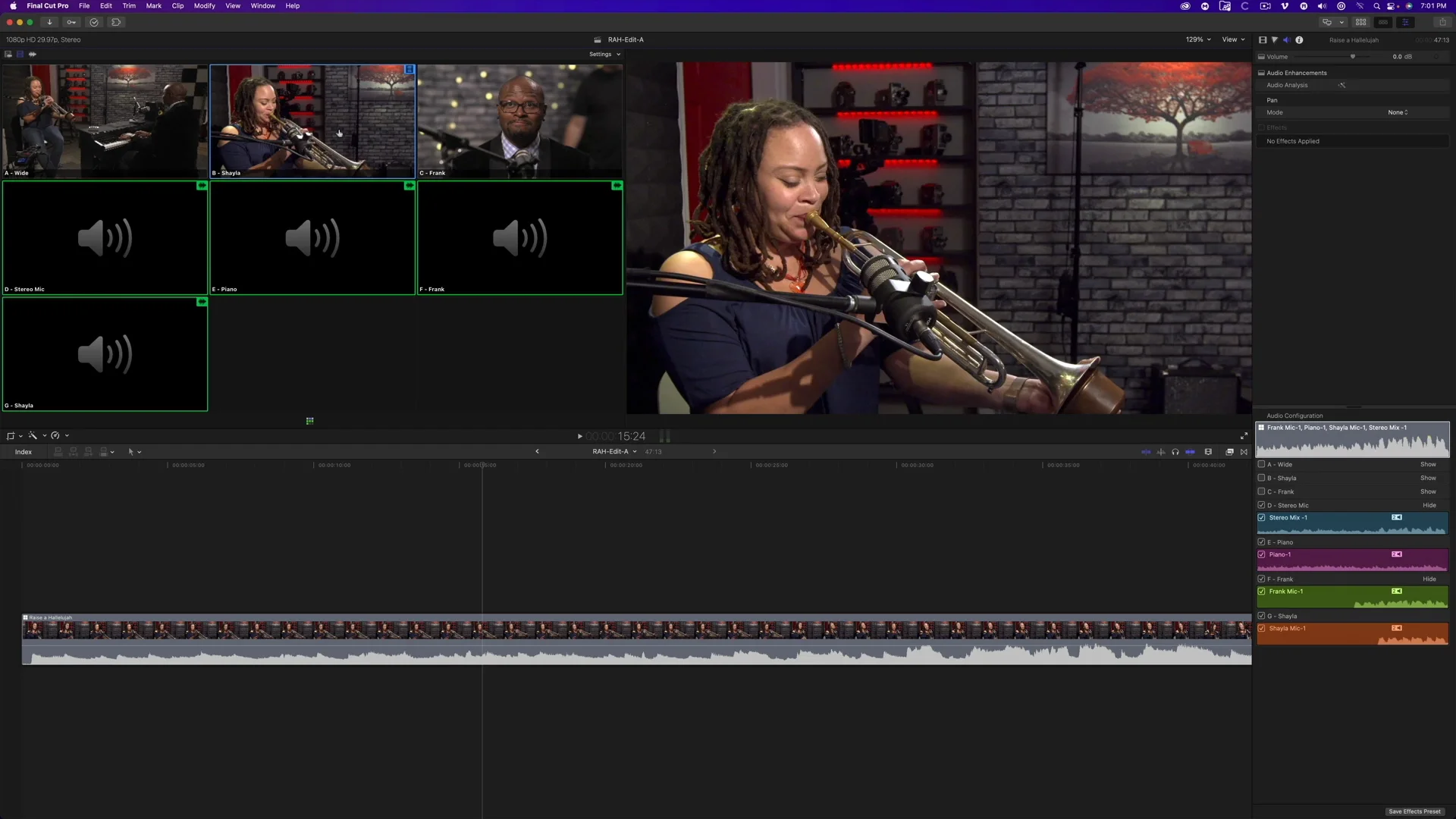Click the Share export icon

1442,22
